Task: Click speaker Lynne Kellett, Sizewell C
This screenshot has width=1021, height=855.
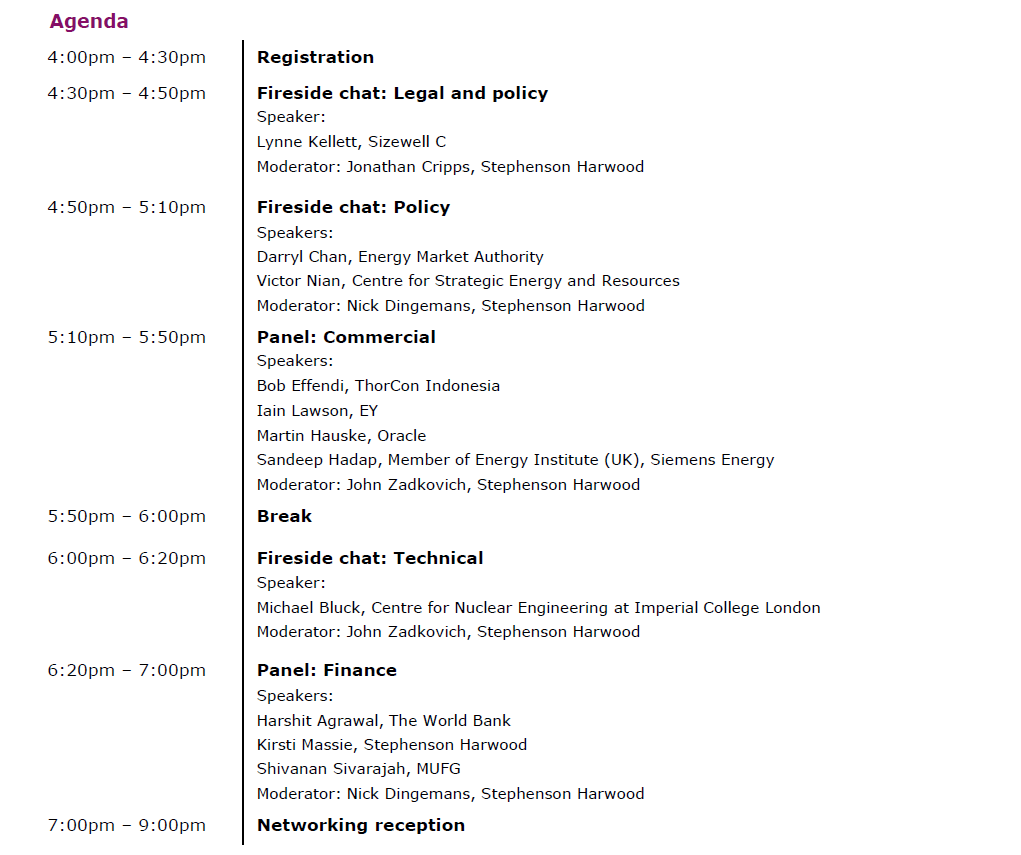Action: pyautogui.click(x=351, y=142)
